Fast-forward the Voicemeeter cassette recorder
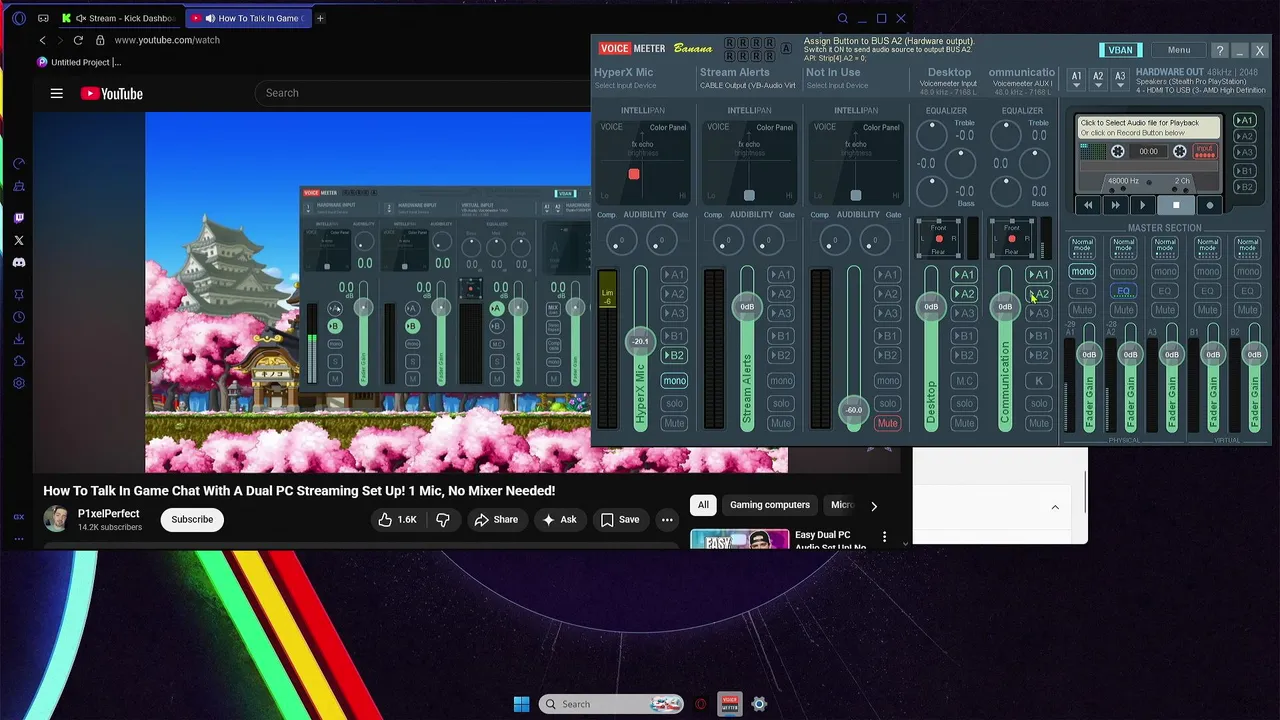1280x720 pixels. click(x=1115, y=205)
